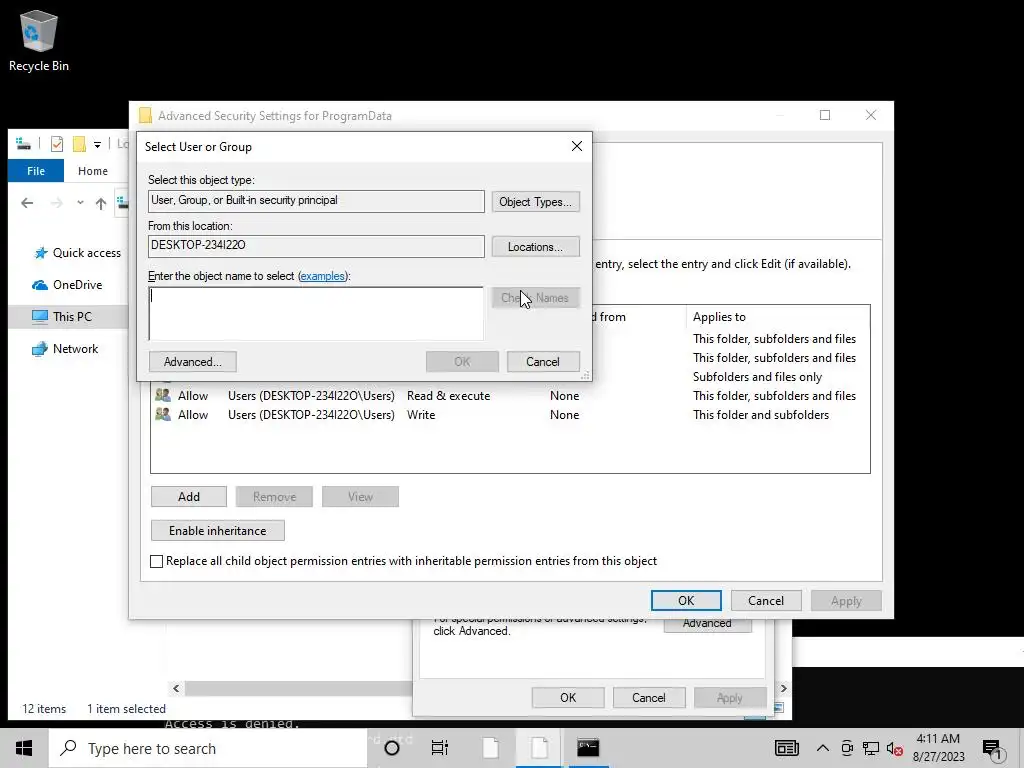The width and height of the screenshot is (1024, 768).
Task: Click the taskbar search box
Action: 208,748
